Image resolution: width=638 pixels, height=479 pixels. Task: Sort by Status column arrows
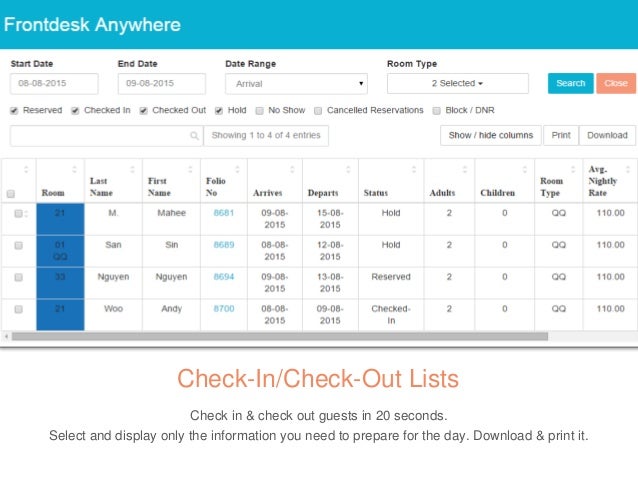point(414,169)
